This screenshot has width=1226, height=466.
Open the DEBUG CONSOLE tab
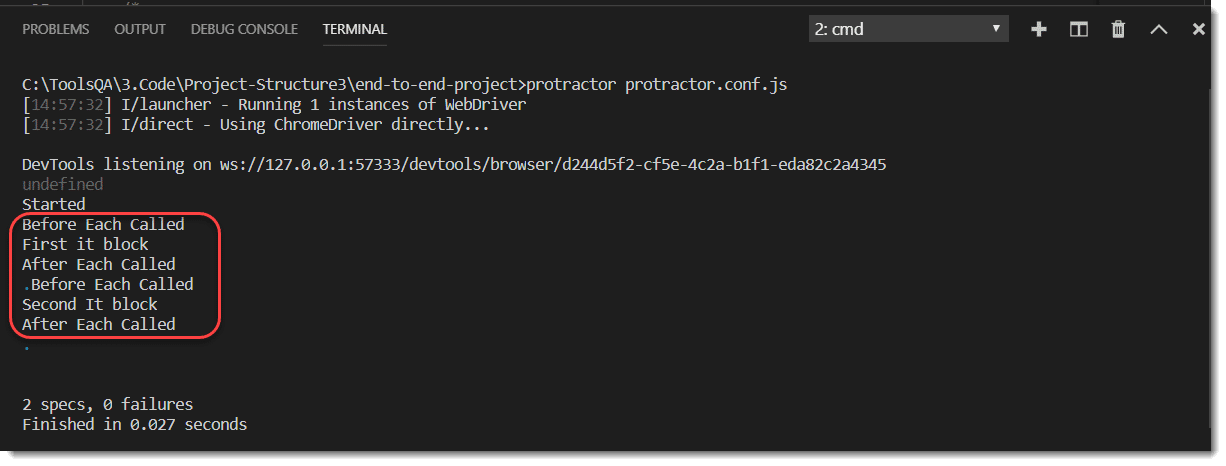[x=244, y=29]
